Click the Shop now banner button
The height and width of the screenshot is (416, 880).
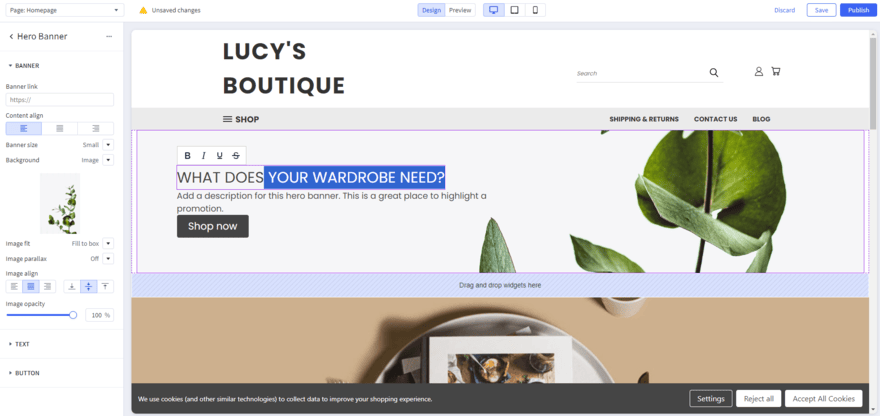click(x=213, y=226)
